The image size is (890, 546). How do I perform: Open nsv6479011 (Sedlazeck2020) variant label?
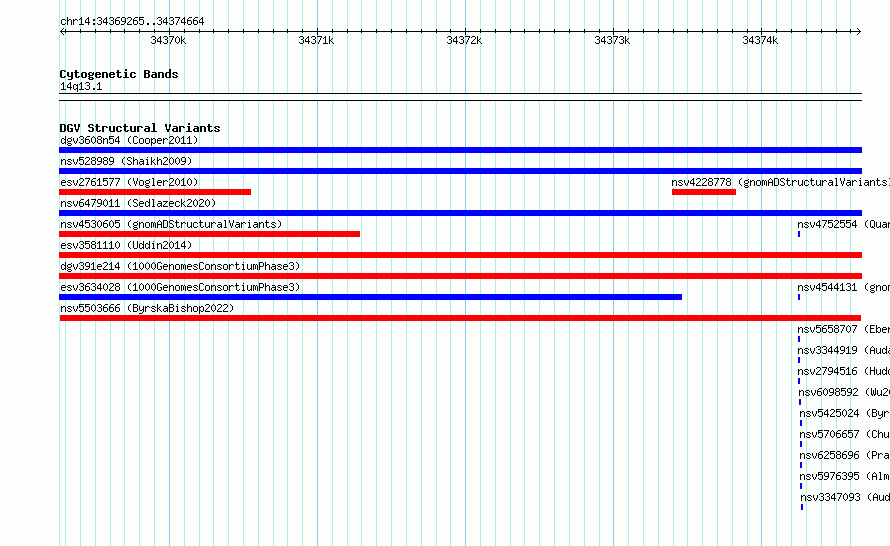138,203
